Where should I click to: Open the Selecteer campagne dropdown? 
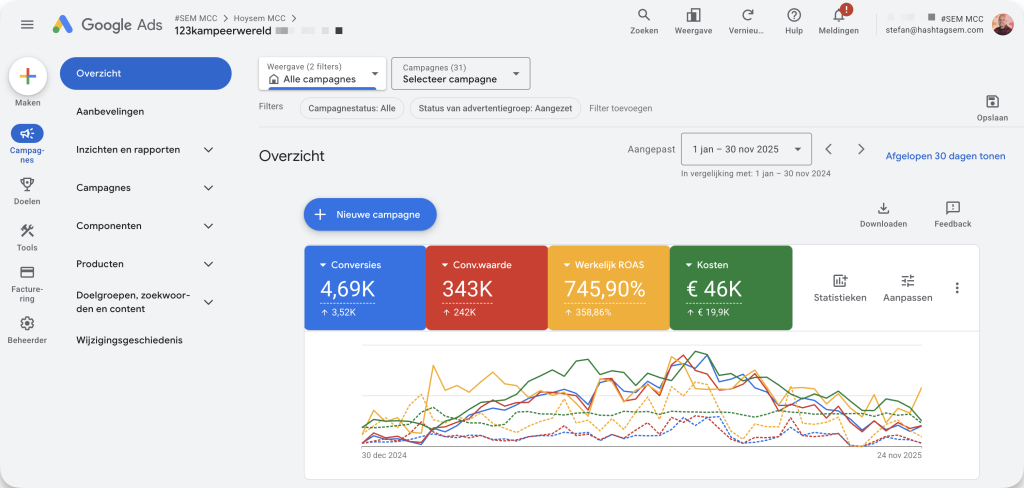[460, 73]
